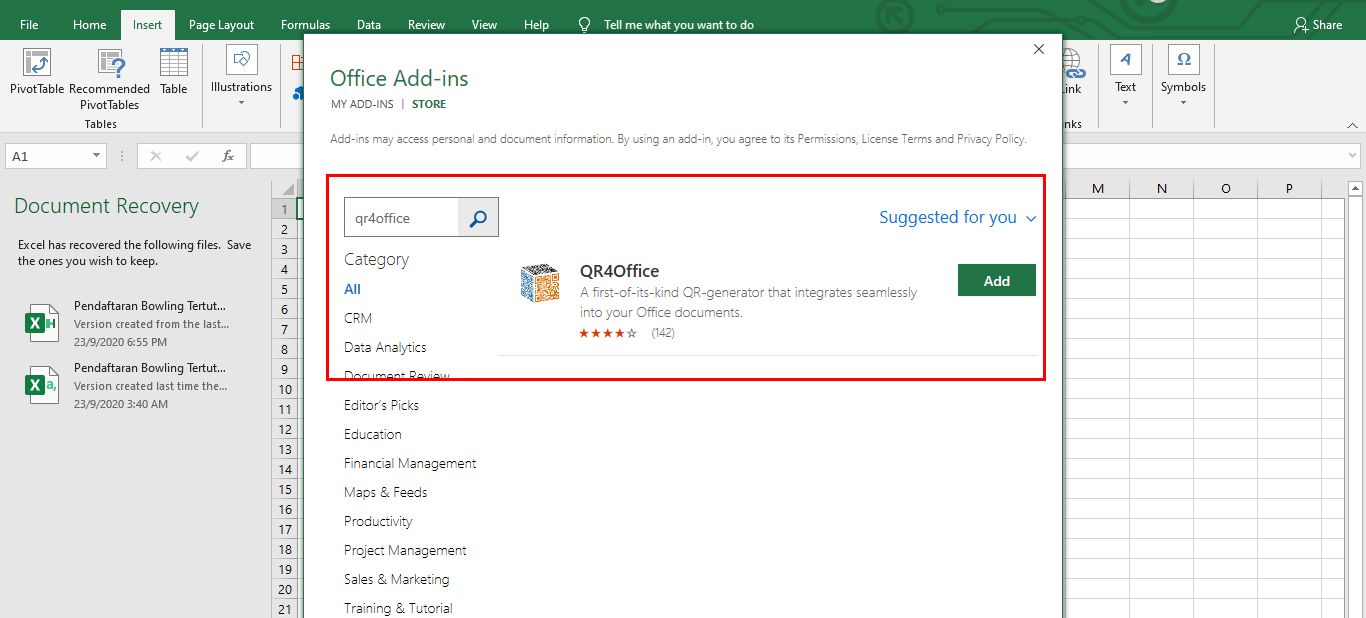Click the QR4Office add-in icon
The image size is (1366, 618).
click(x=540, y=283)
